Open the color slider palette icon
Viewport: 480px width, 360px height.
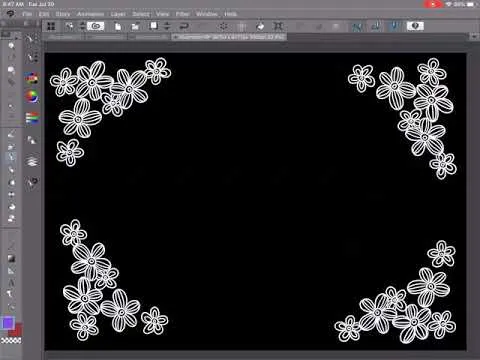(x=32, y=118)
